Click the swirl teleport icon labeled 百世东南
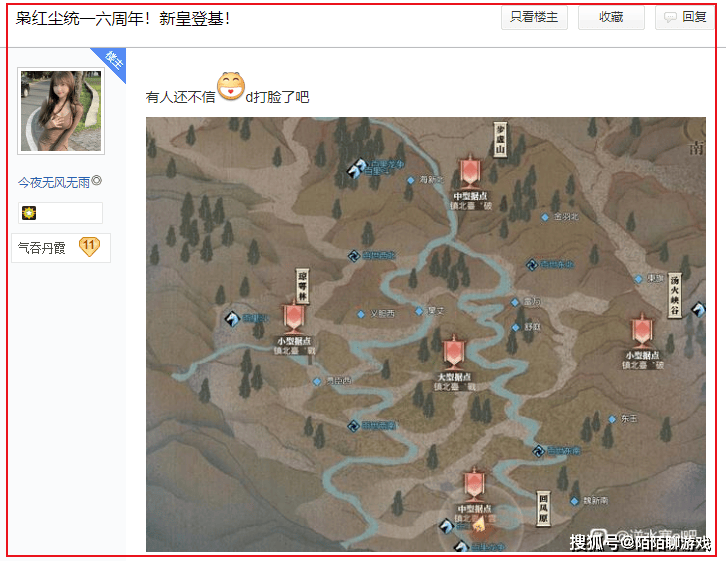The image size is (726, 561). [538, 451]
